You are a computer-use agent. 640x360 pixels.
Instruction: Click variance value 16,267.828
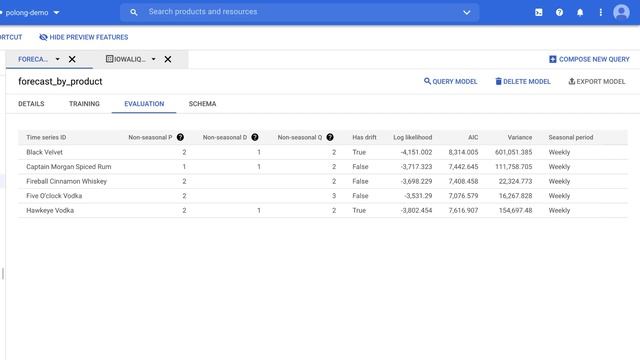point(515,196)
